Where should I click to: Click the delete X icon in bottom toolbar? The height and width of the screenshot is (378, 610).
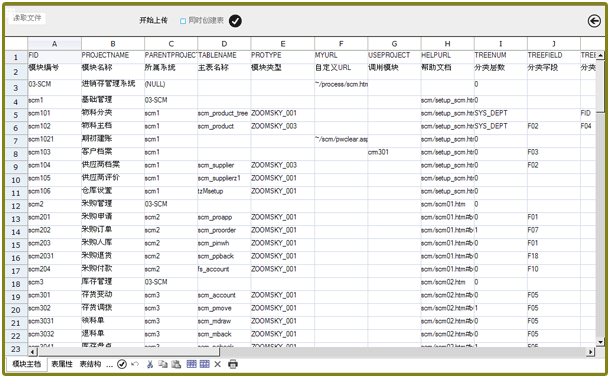(x=217, y=364)
